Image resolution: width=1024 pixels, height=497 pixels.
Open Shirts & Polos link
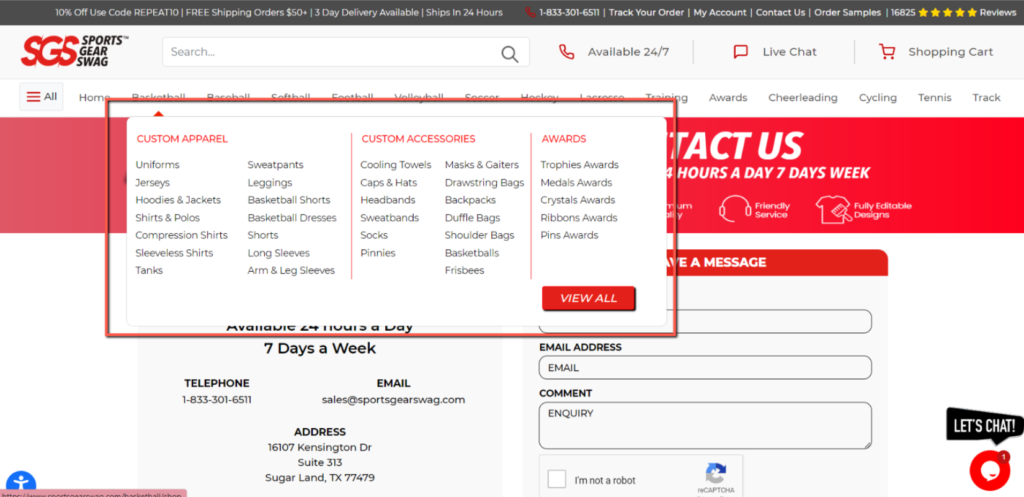tap(168, 217)
